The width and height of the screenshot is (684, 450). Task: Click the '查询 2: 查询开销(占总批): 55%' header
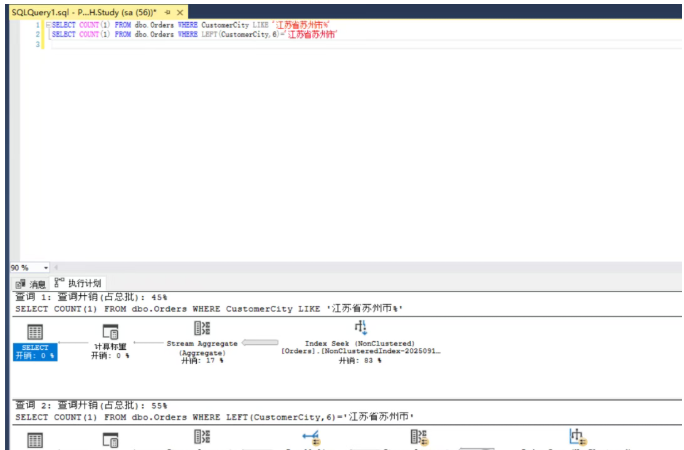(x=91, y=406)
